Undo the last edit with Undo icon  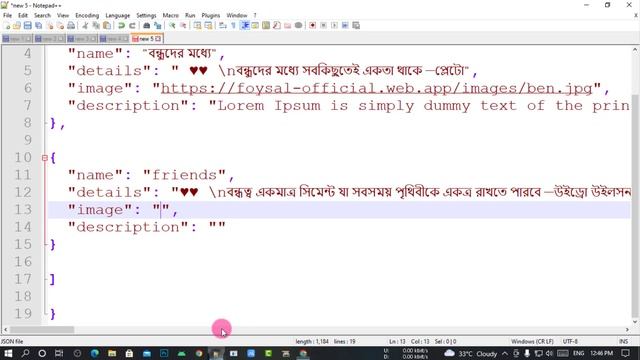point(121,26)
